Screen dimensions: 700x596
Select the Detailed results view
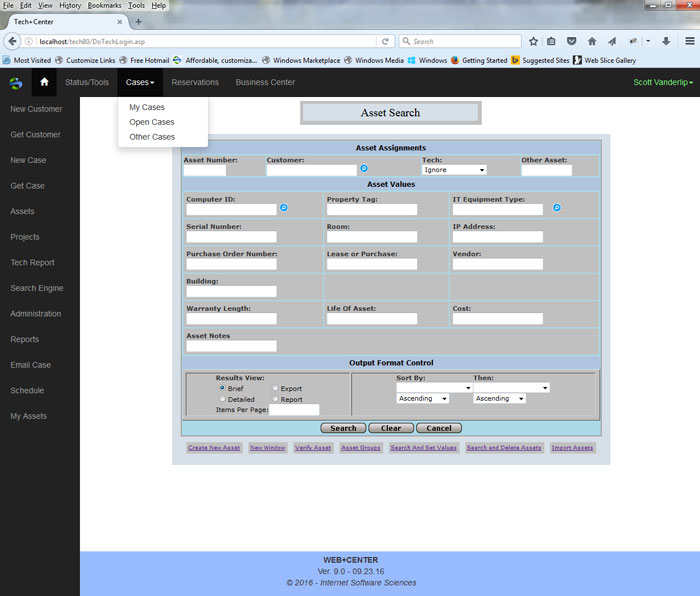pyautogui.click(x=222, y=399)
